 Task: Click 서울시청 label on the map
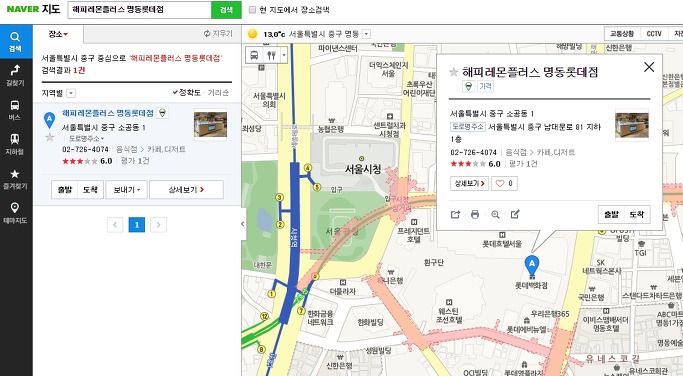coord(363,169)
